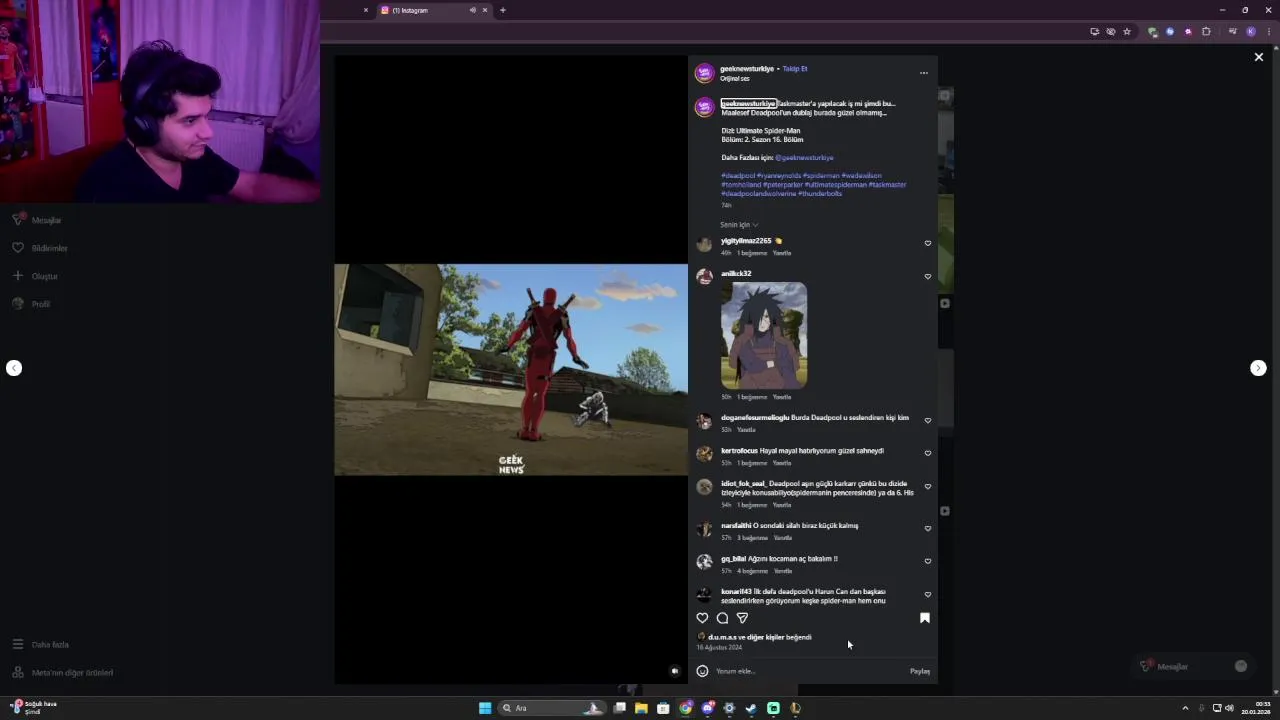Open #thunderbolts hashtag

tap(820, 194)
